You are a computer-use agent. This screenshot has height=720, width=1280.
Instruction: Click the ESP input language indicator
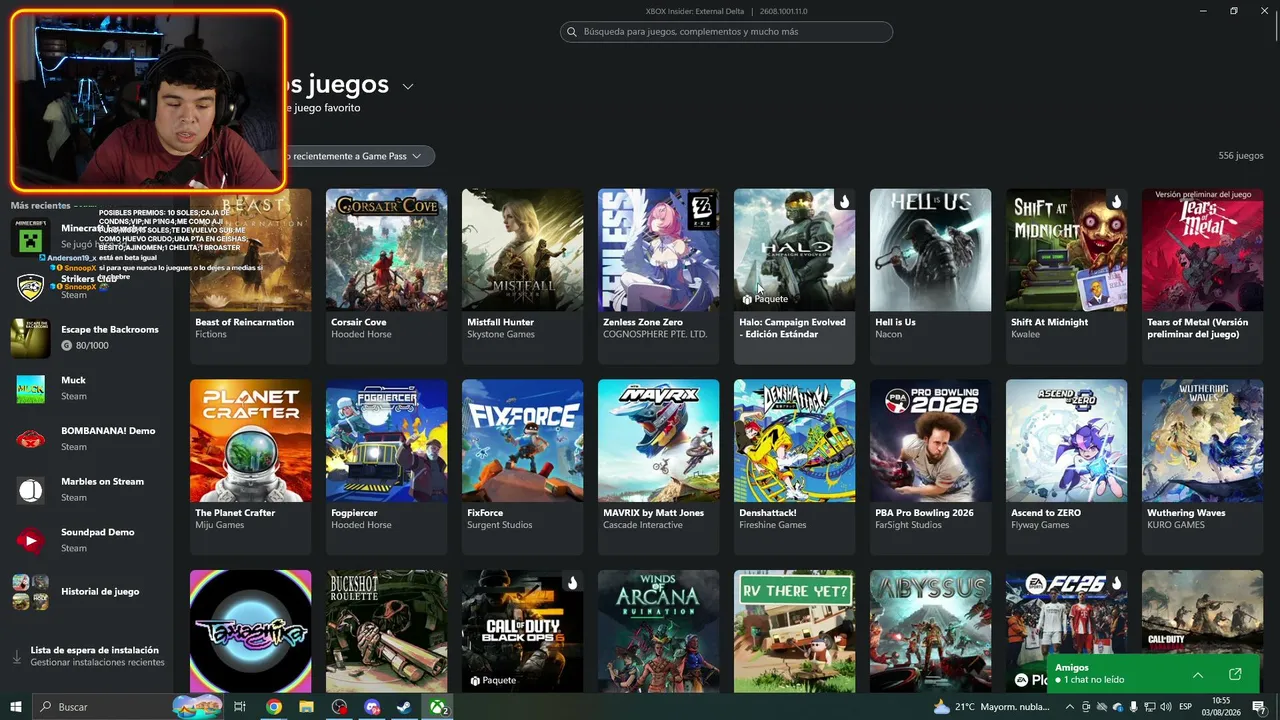click(1186, 707)
